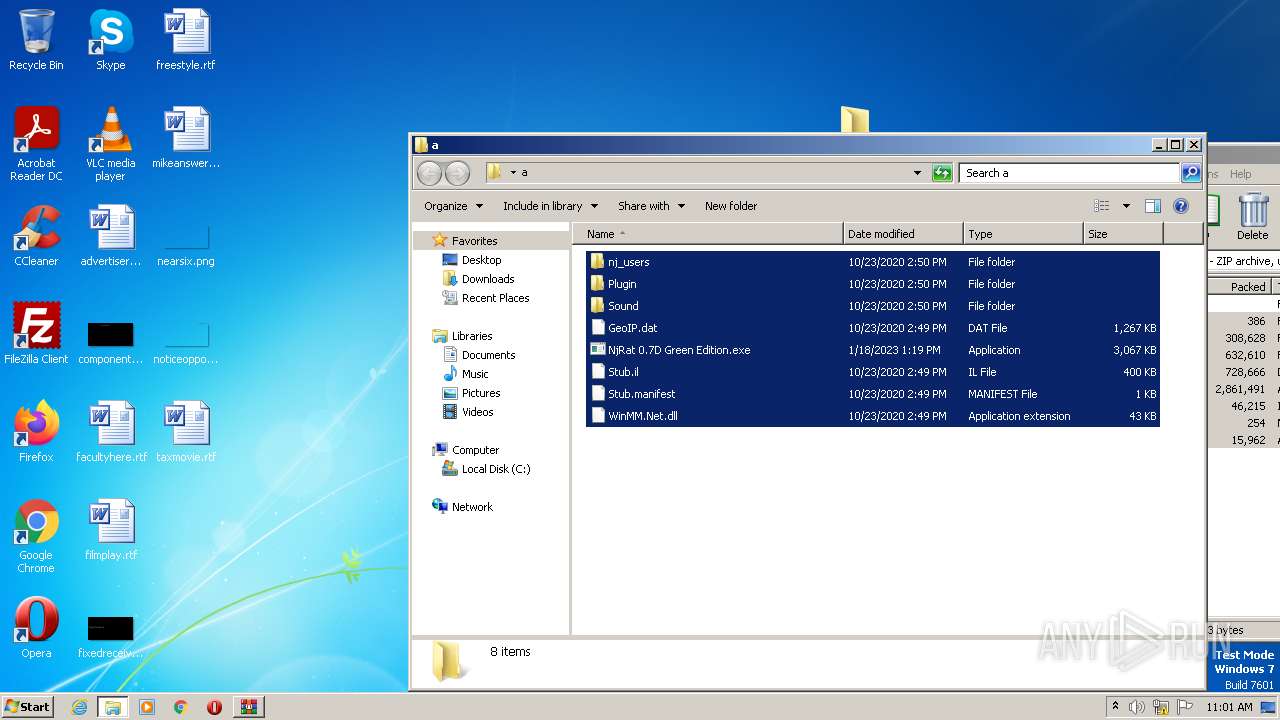Sort by Type column header

1023,234
